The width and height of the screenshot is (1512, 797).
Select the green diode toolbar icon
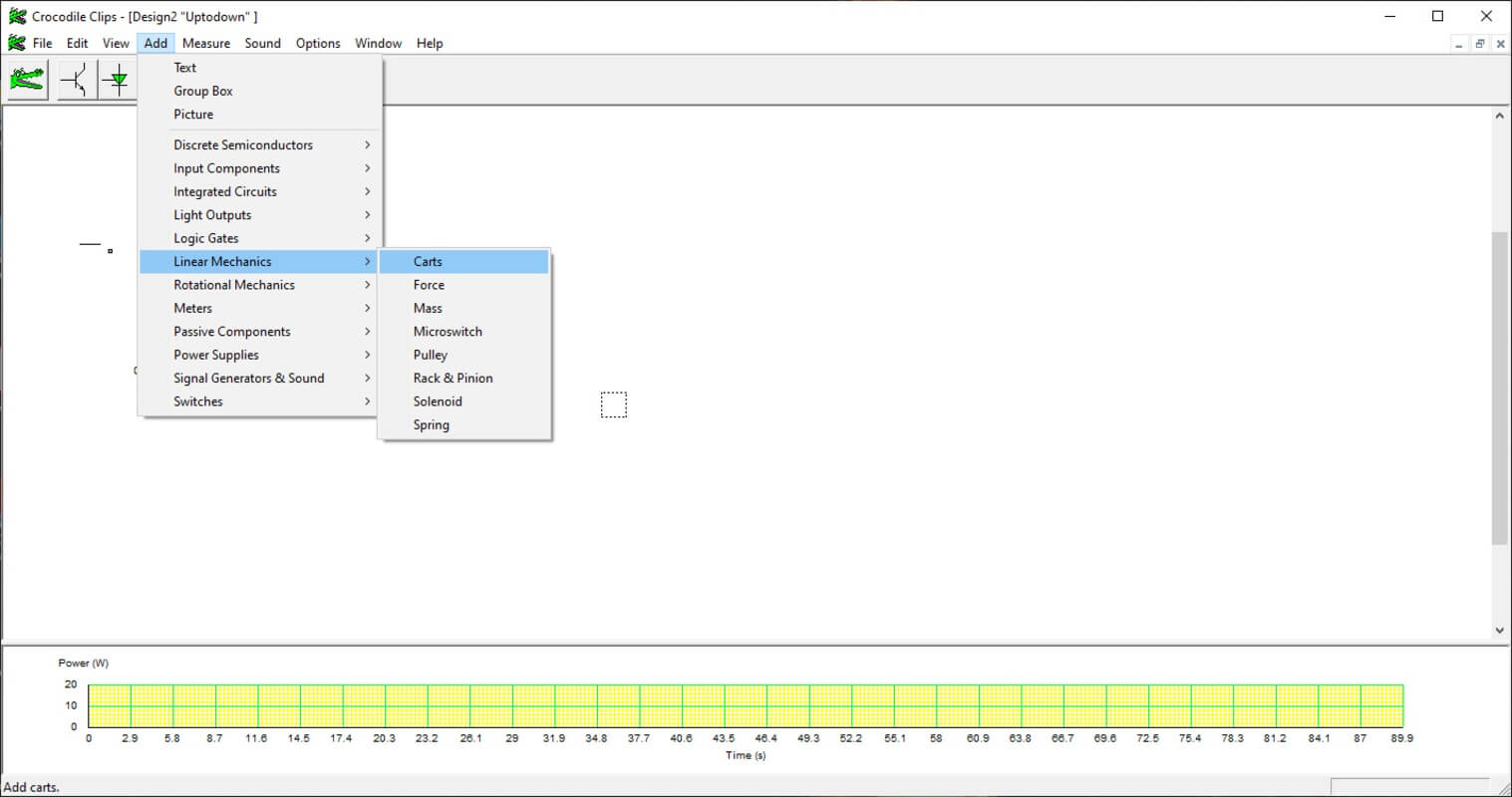pos(119,80)
